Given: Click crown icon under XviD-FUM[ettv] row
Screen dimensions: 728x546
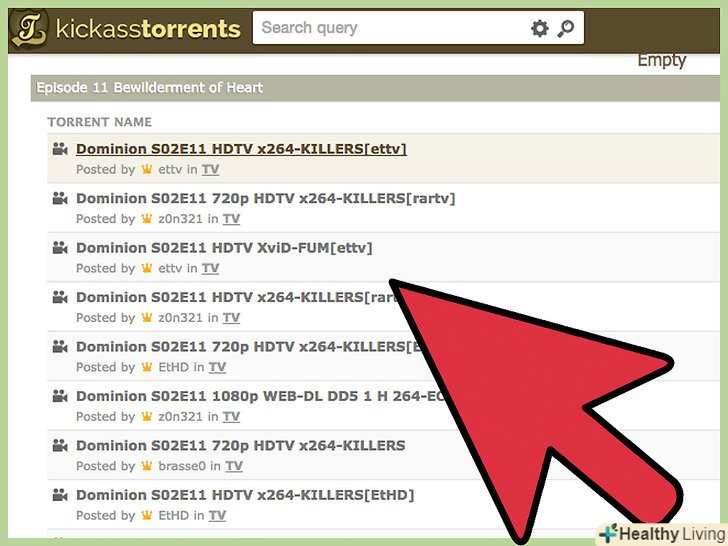Looking at the screenshot, I should coord(147,268).
